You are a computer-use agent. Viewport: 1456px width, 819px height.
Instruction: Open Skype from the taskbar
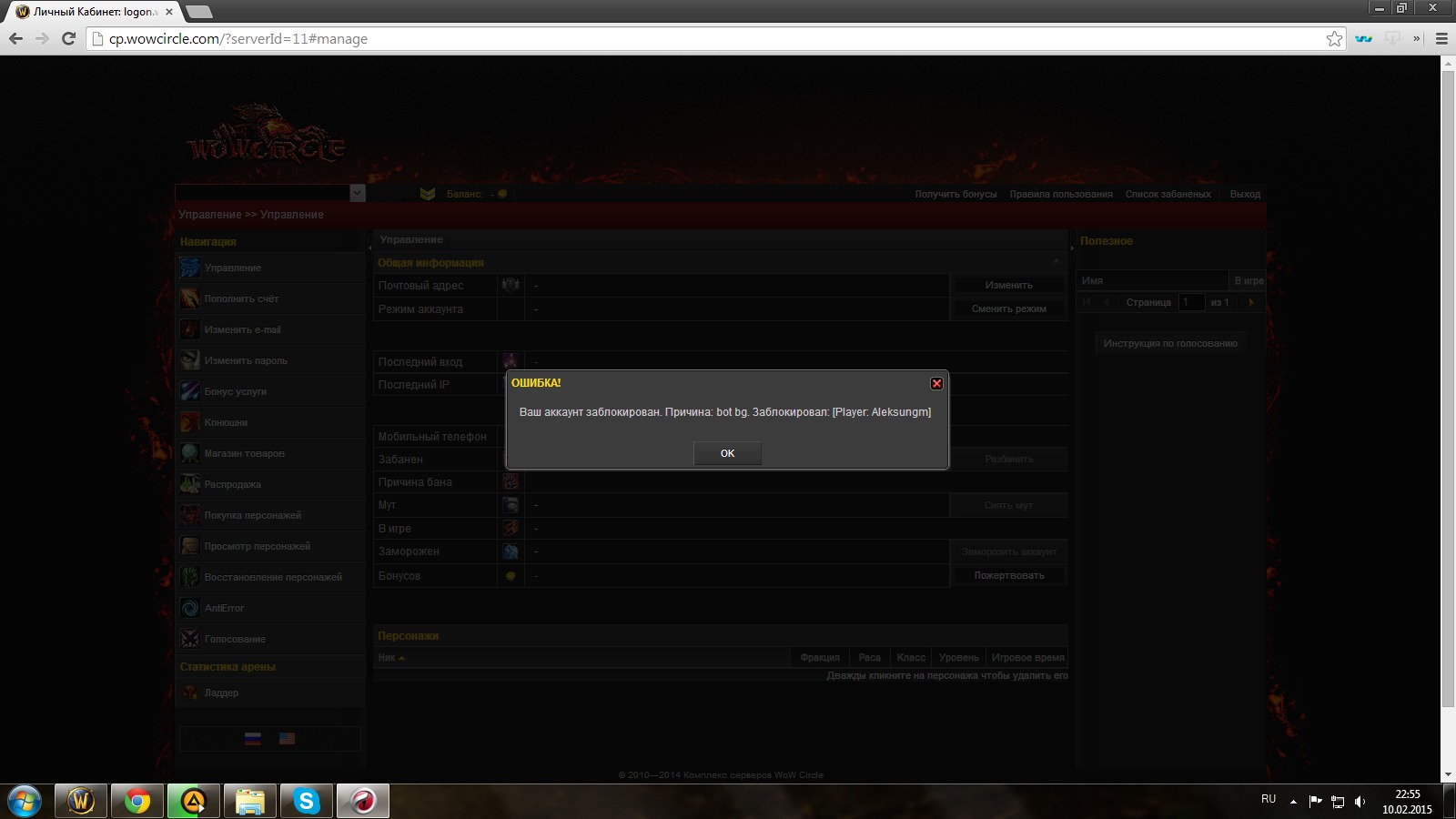coord(307,802)
